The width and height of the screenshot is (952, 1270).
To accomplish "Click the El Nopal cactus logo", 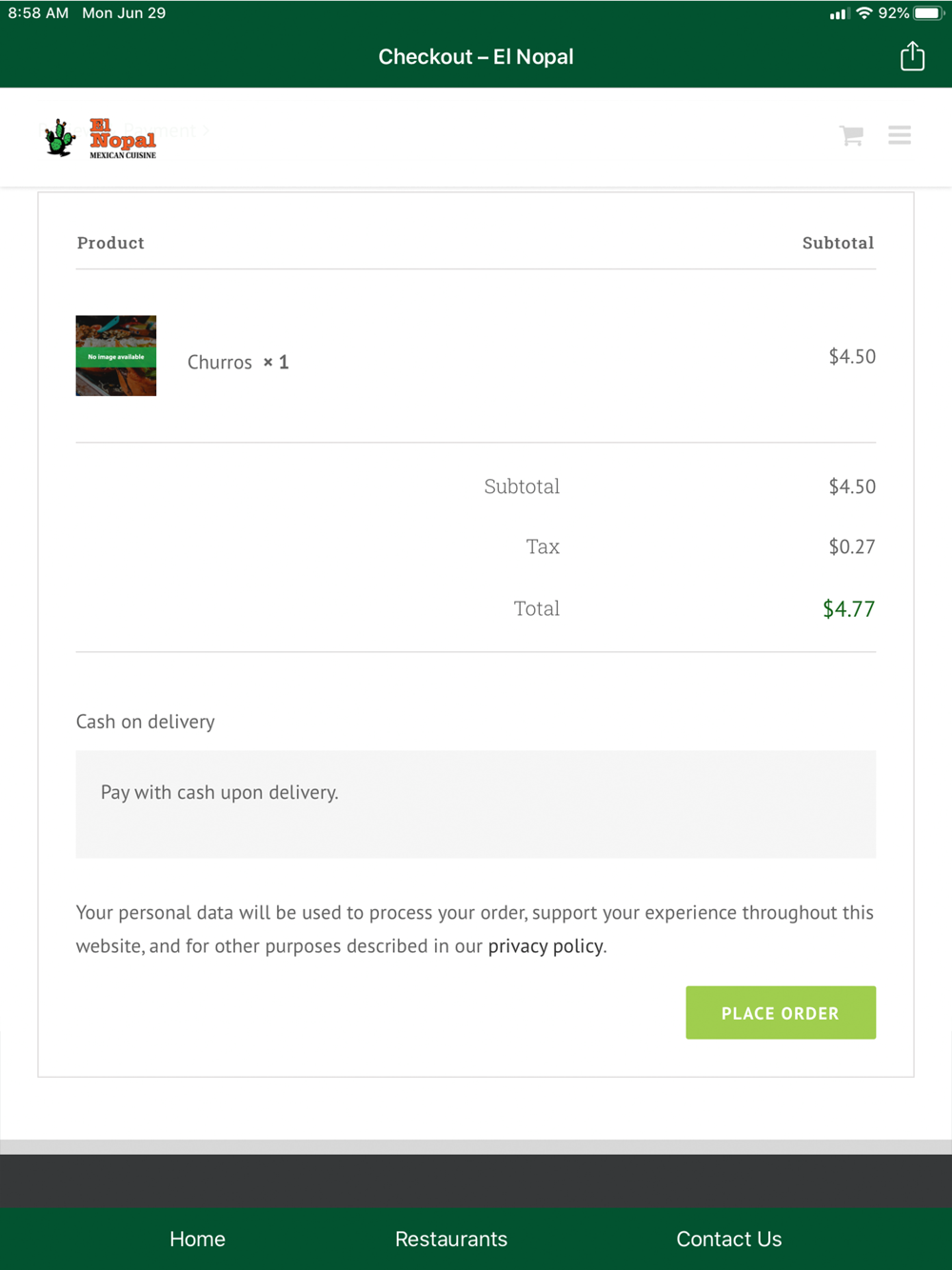I will coord(60,138).
